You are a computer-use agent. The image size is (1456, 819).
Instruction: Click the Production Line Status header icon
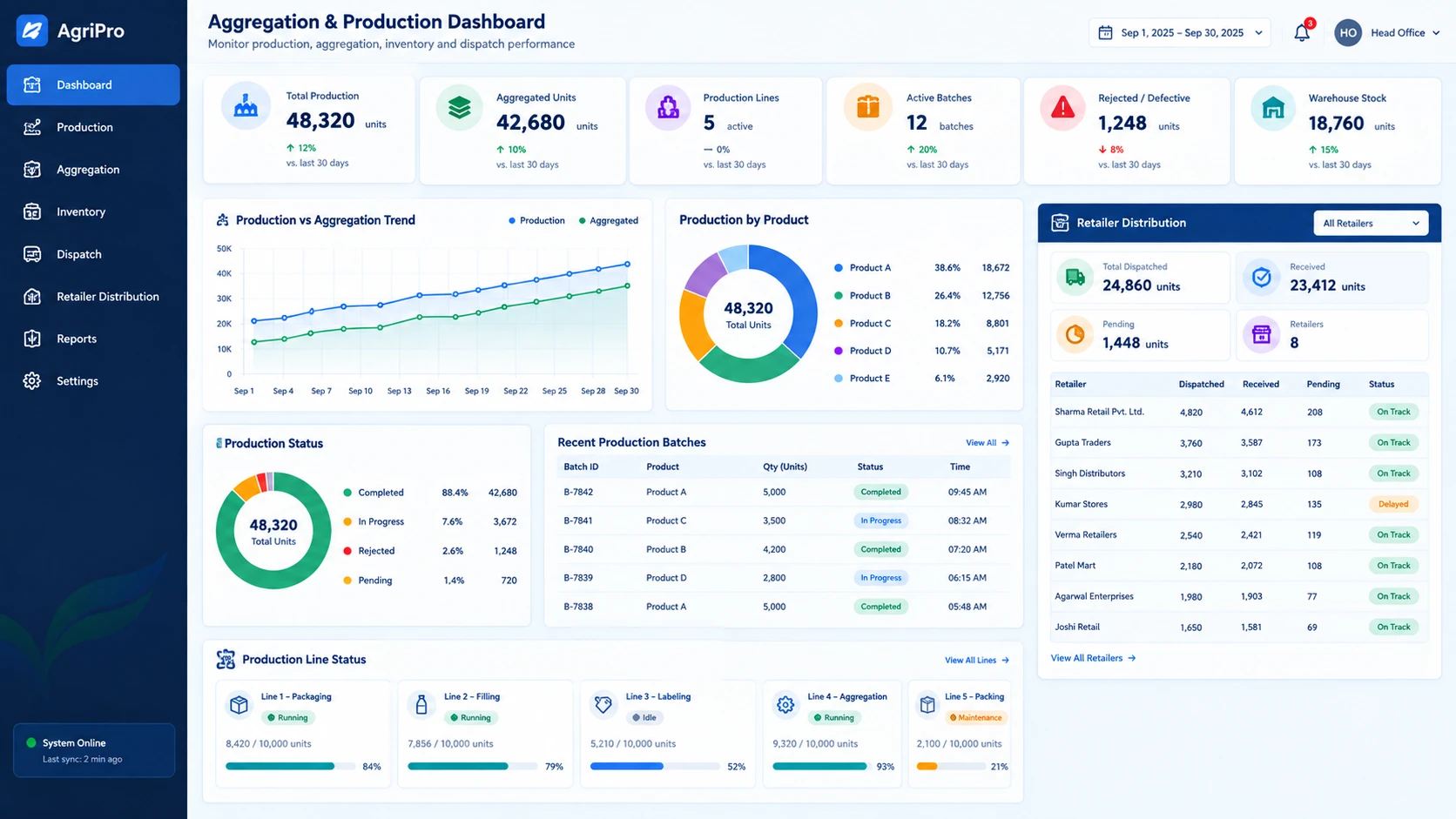point(226,660)
